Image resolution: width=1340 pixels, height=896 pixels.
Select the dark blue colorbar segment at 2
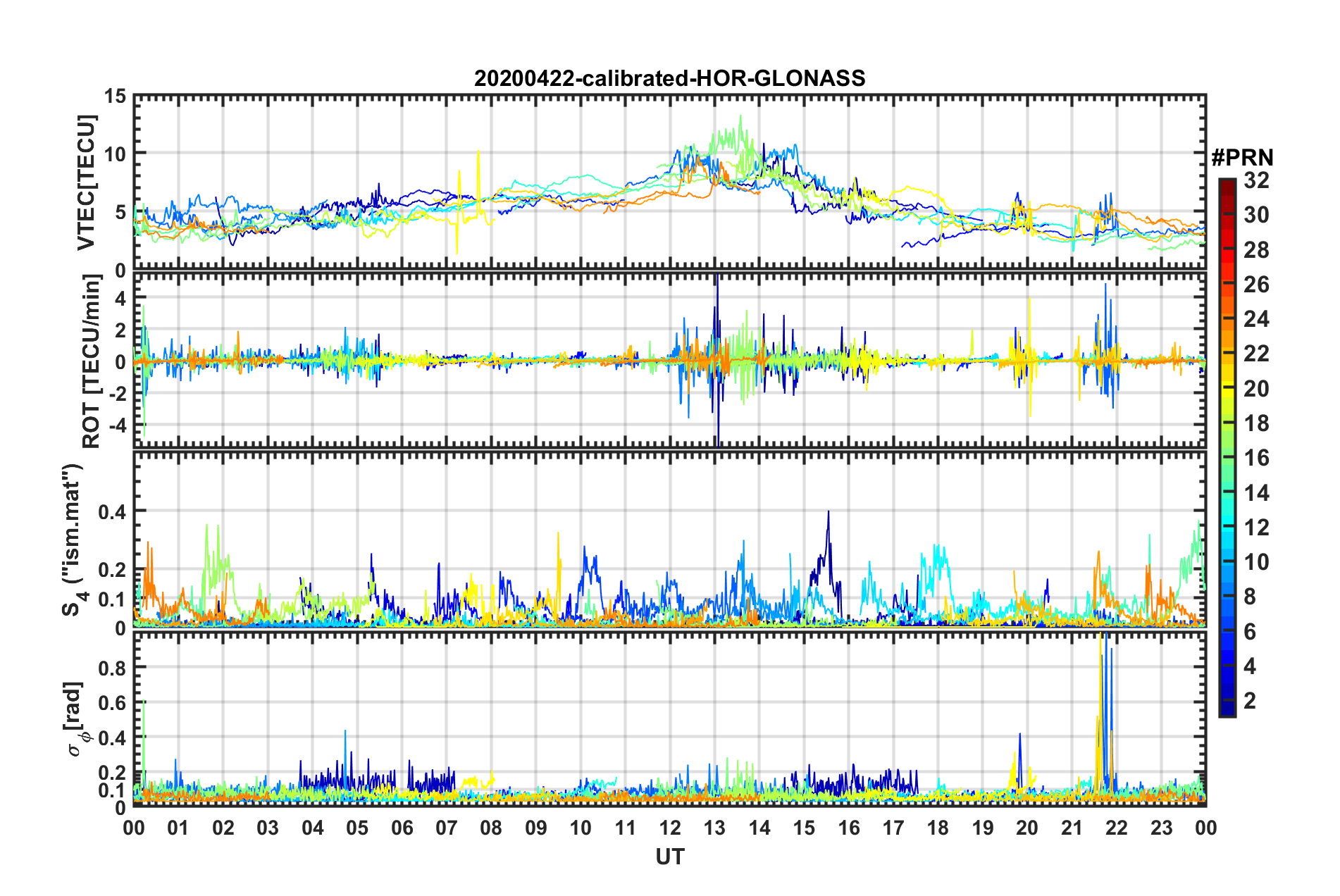pos(1227,701)
